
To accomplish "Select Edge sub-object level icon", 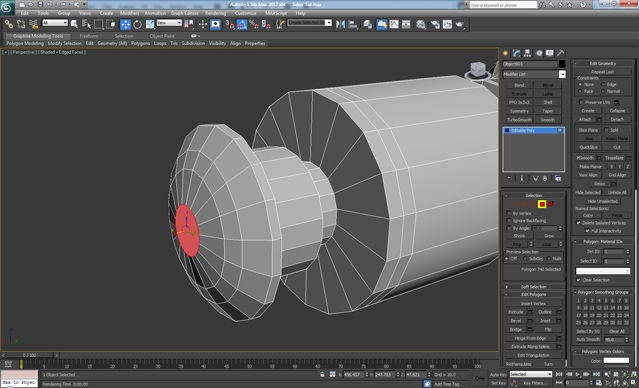I will pyautogui.click(x=524, y=204).
